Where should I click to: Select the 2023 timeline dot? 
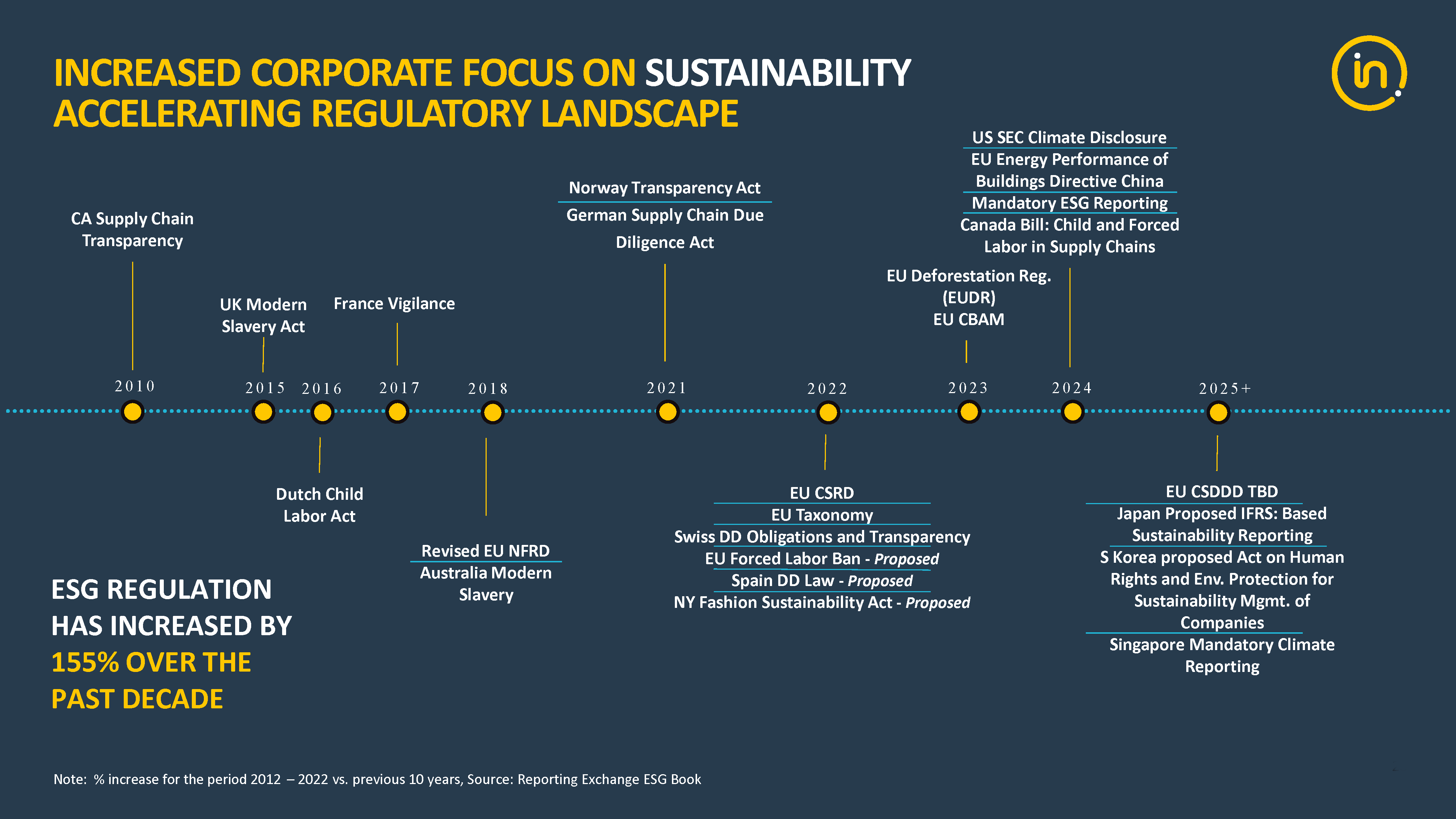[x=969, y=411]
